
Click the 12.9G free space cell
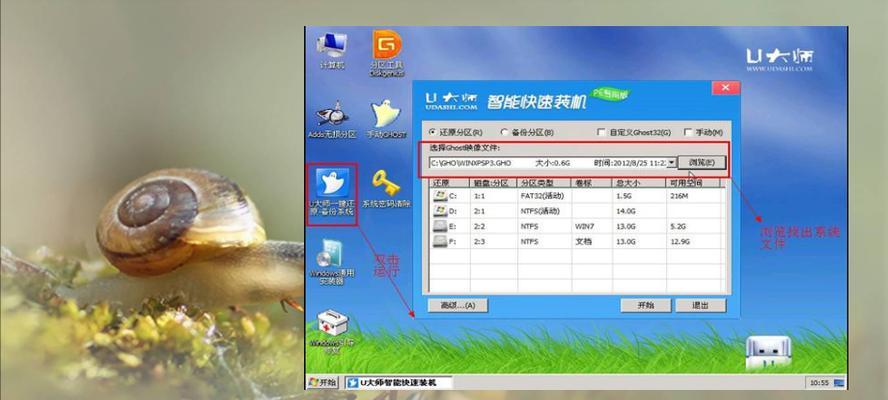pyautogui.click(x=679, y=241)
